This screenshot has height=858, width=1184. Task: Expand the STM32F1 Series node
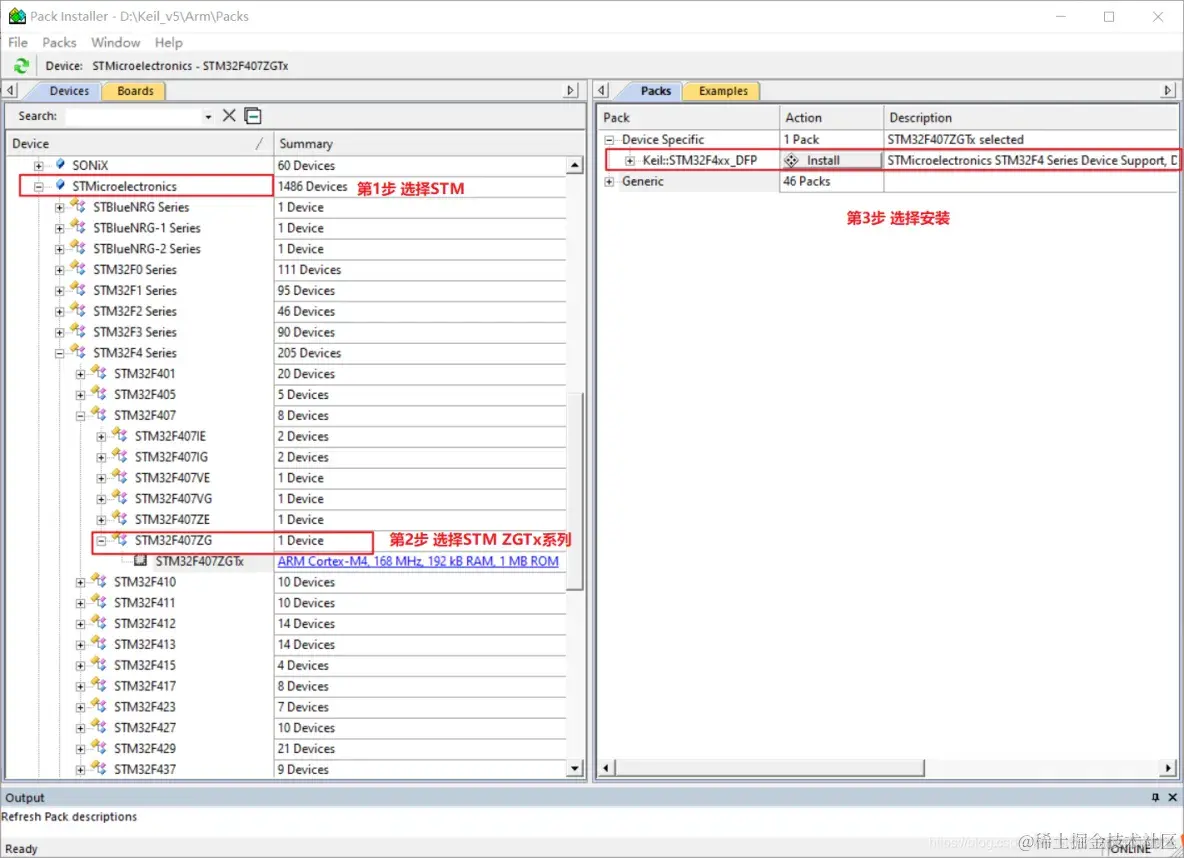(x=60, y=291)
